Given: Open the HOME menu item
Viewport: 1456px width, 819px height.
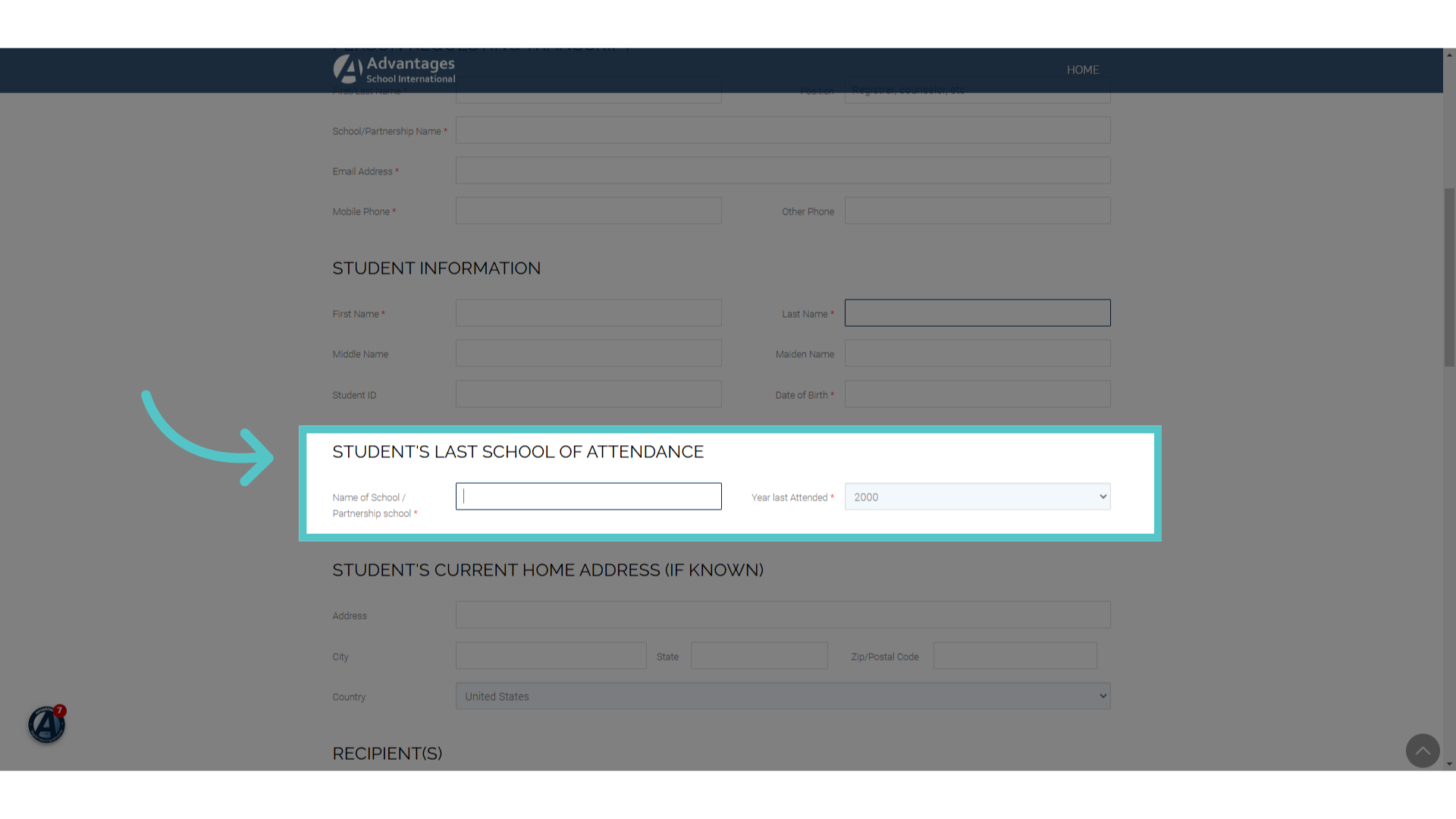Looking at the screenshot, I should point(1083,70).
